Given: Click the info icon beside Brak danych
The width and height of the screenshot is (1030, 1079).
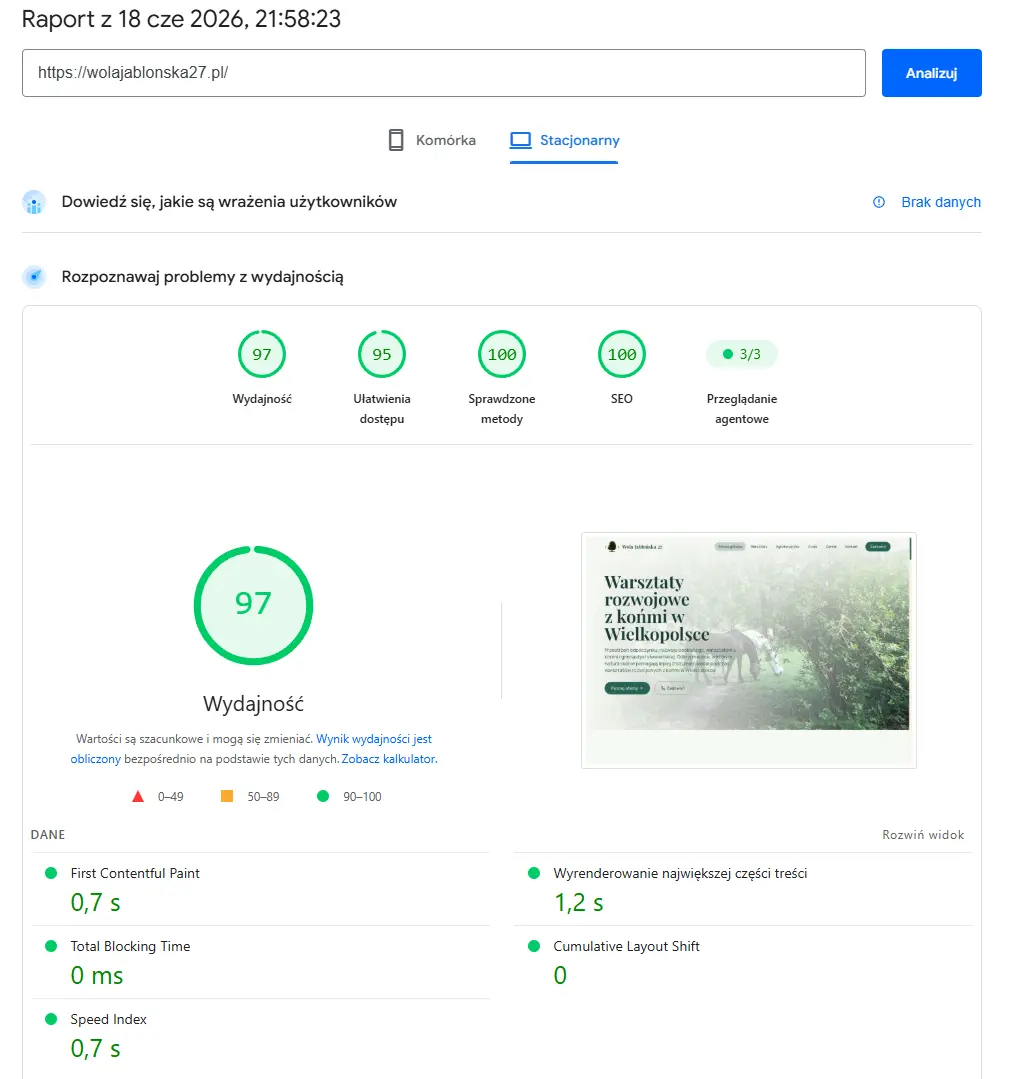Looking at the screenshot, I should [x=879, y=202].
